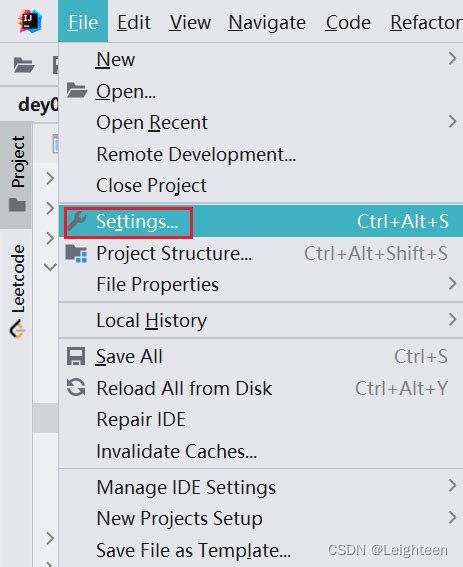Click the wrench icon beside Settings
The width and height of the screenshot is (463, 567).
[76, 221]
